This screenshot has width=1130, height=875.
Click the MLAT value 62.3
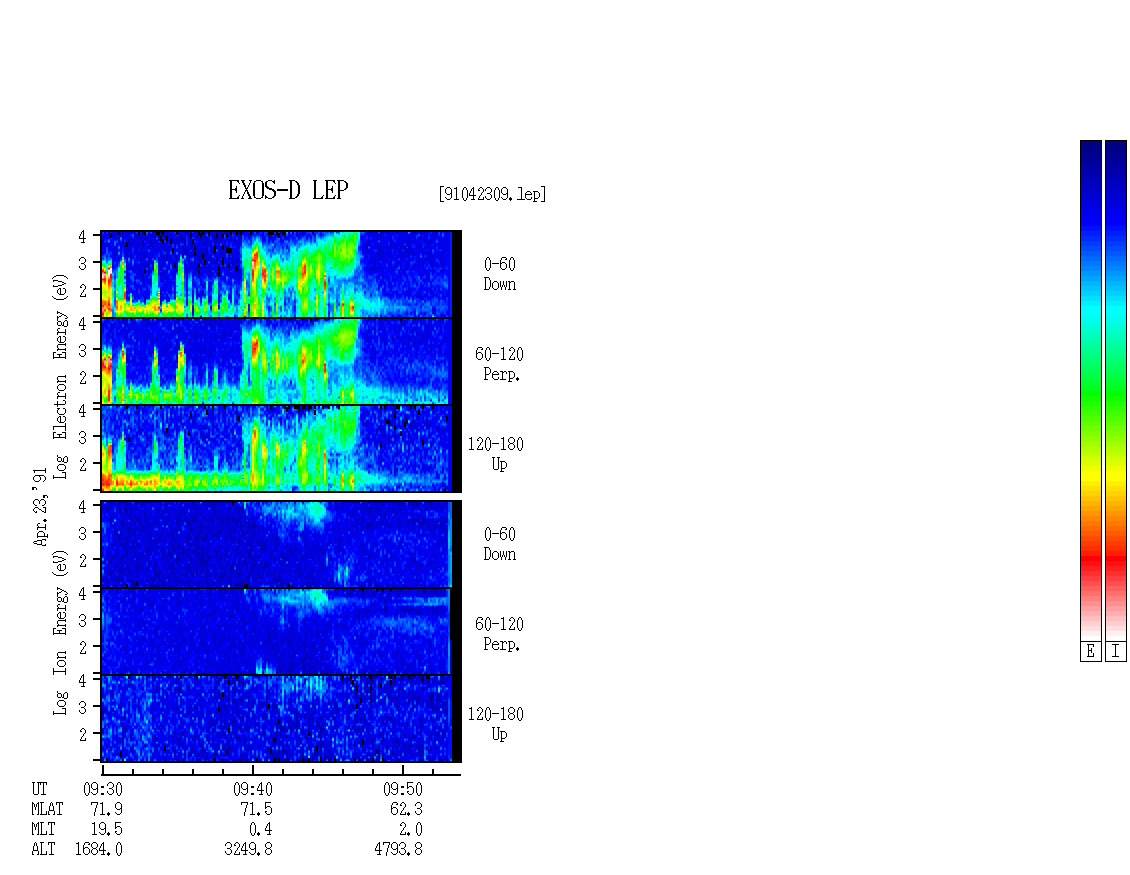(406, 809)
